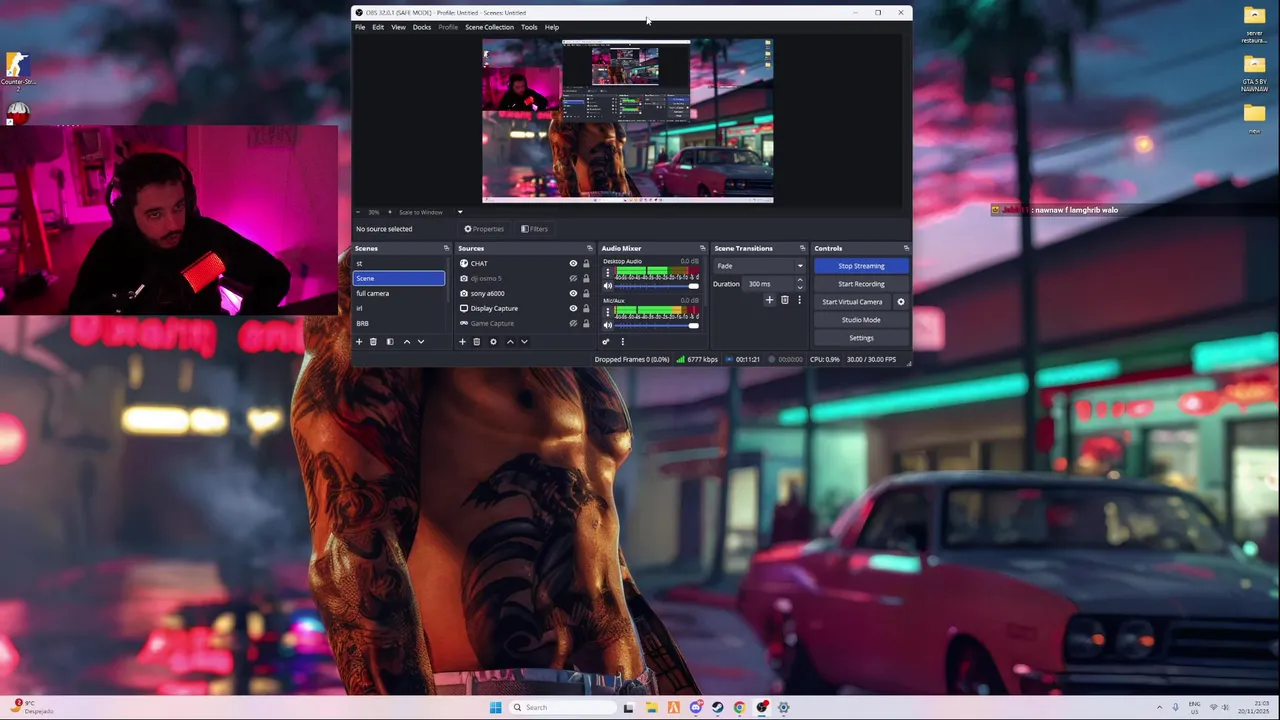Viewport: 1280px width, 720px height.
Task: Open source Filters button
Action: 534,229
